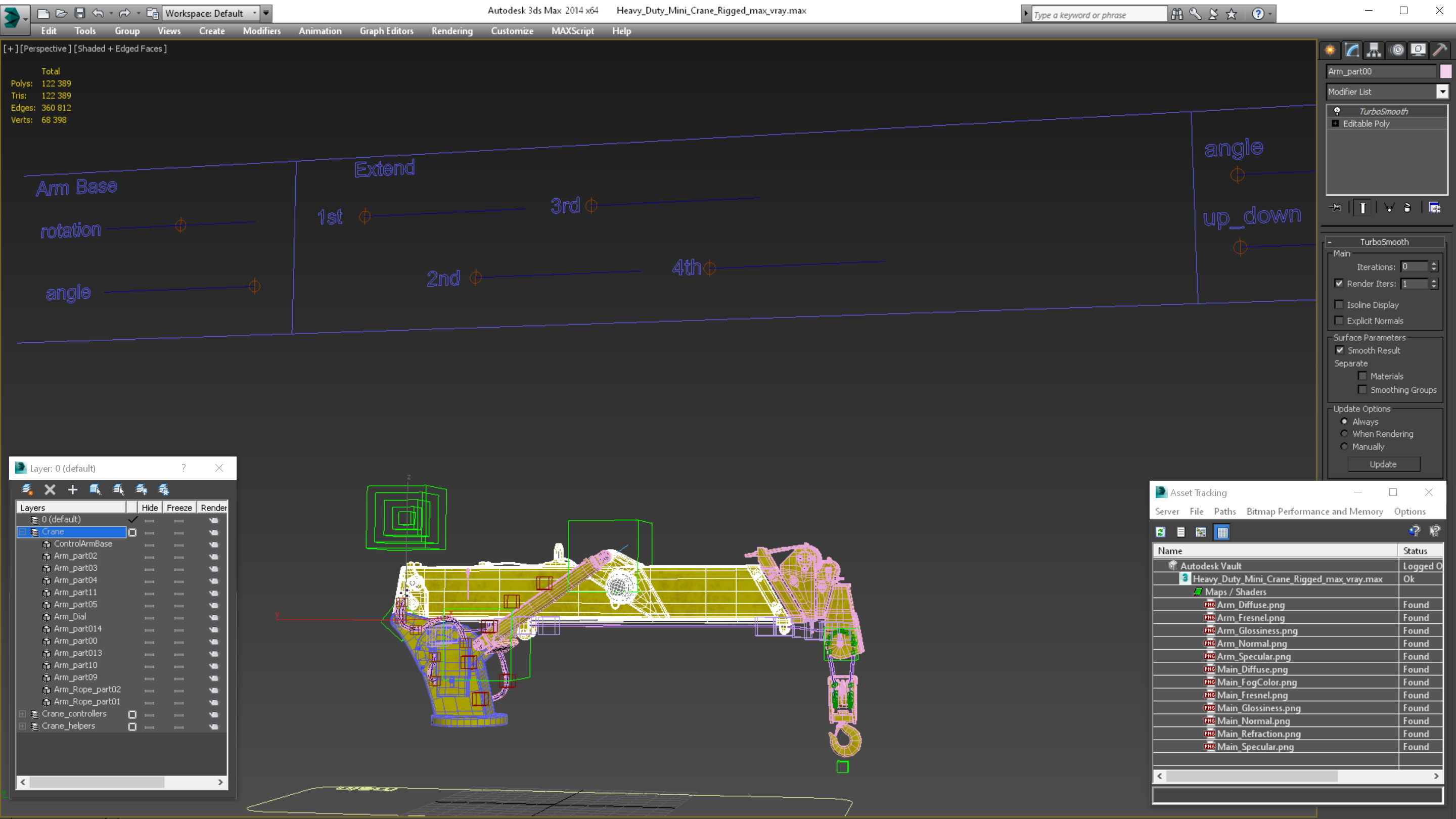Select the When Rendering update option
Screen dimensions: 1456x819
click(1344, 434)
